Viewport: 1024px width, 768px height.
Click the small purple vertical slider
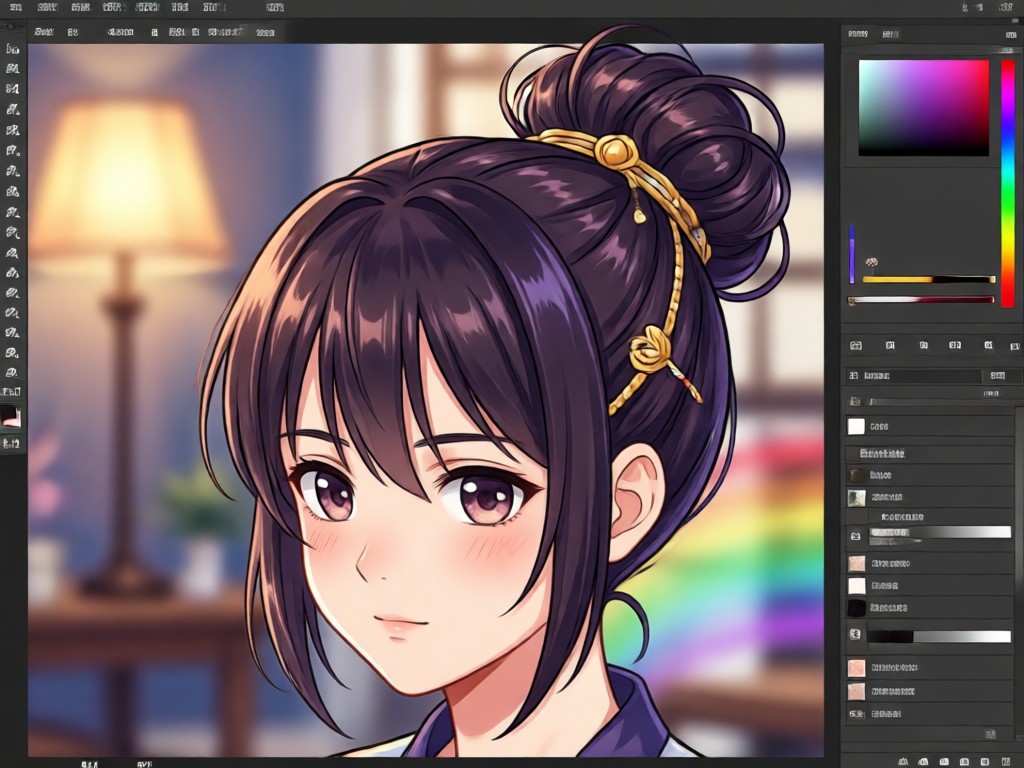click(852, 254)
